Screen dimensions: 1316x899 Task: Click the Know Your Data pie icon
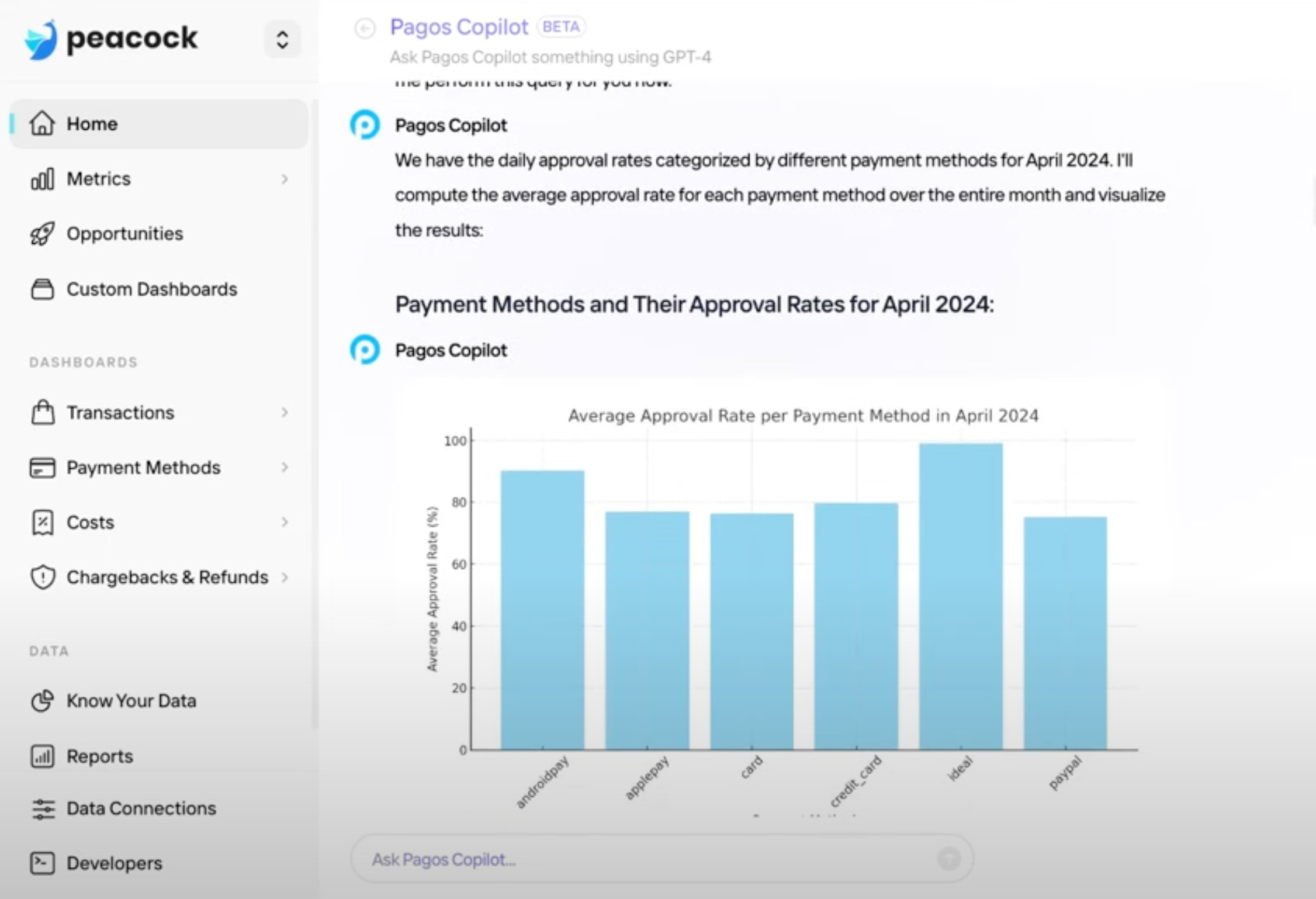pyautogui.click(x=42, y=701)
